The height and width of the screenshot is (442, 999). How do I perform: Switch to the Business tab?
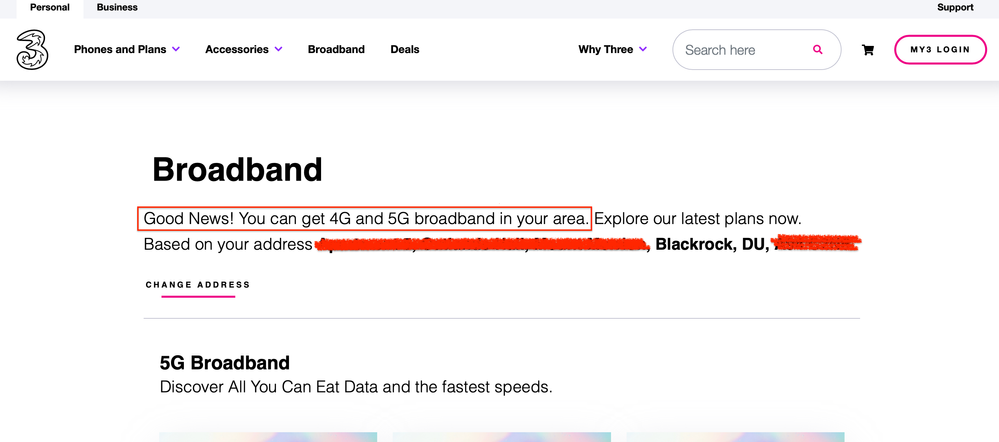coord(117,8)
